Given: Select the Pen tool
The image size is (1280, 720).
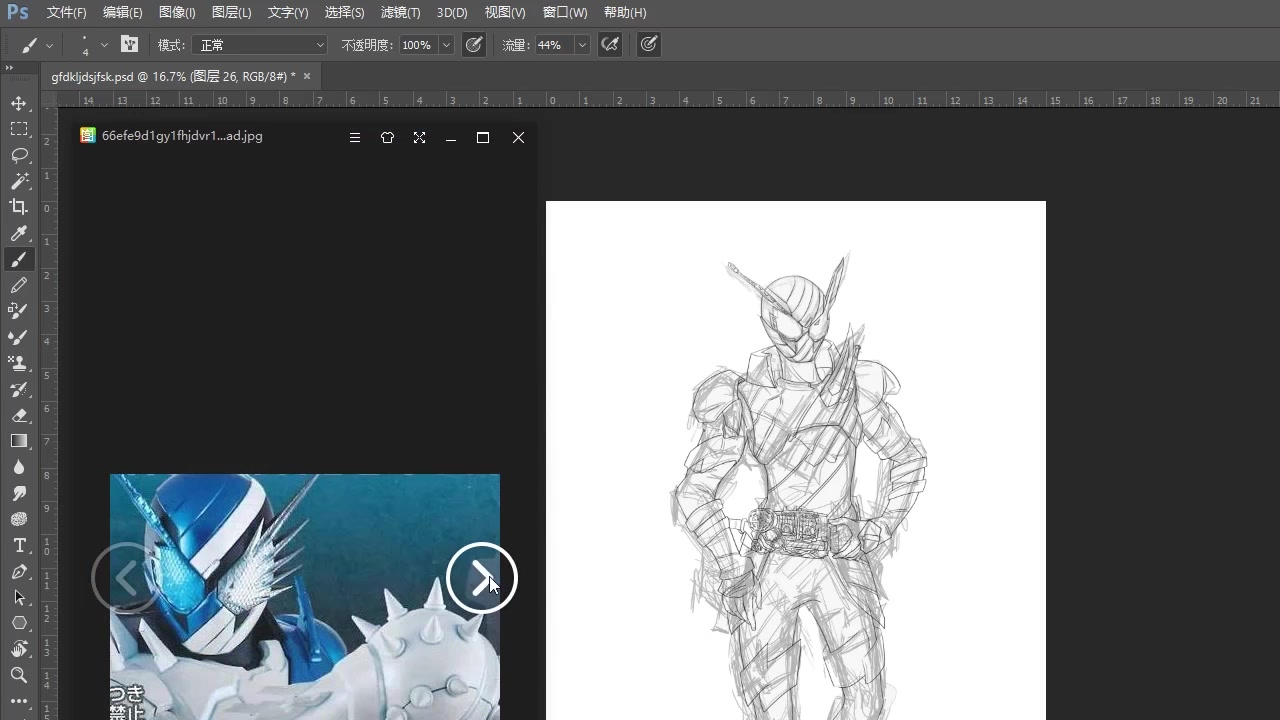Looking at the screenshot, I should point(19,571).
